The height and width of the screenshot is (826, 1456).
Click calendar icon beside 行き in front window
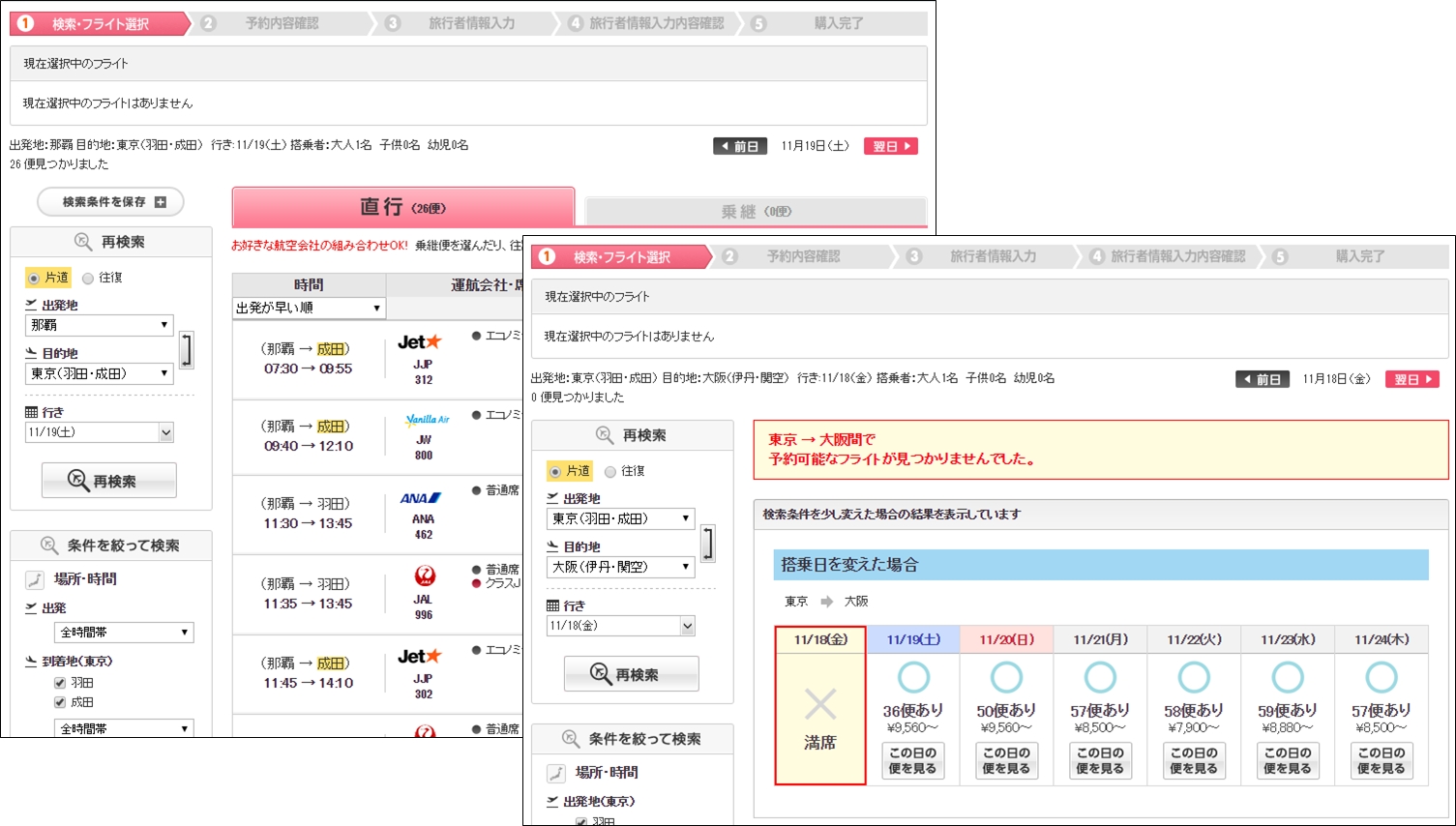(552, 605)
